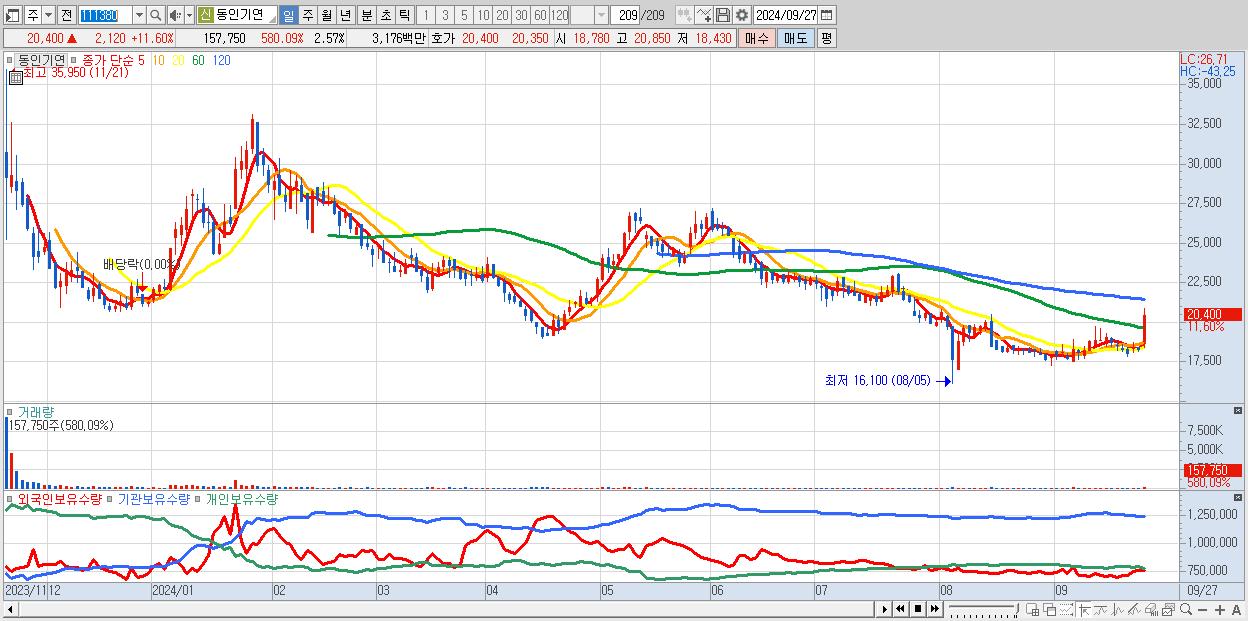Click the zigzag wave icon in bottom bar
The height and width of the screenshot is (621, 1248).
coord(1118,609)
